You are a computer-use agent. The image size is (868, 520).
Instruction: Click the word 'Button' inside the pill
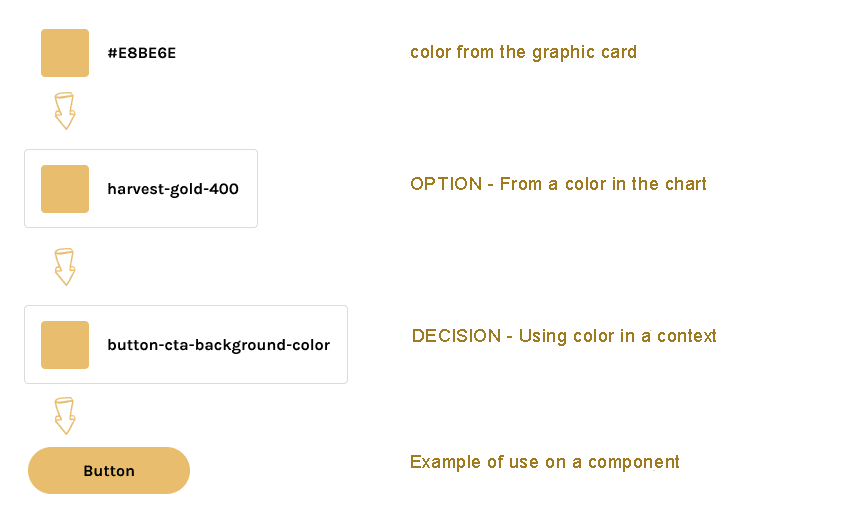pyautogui.click(x=109, y=471)
